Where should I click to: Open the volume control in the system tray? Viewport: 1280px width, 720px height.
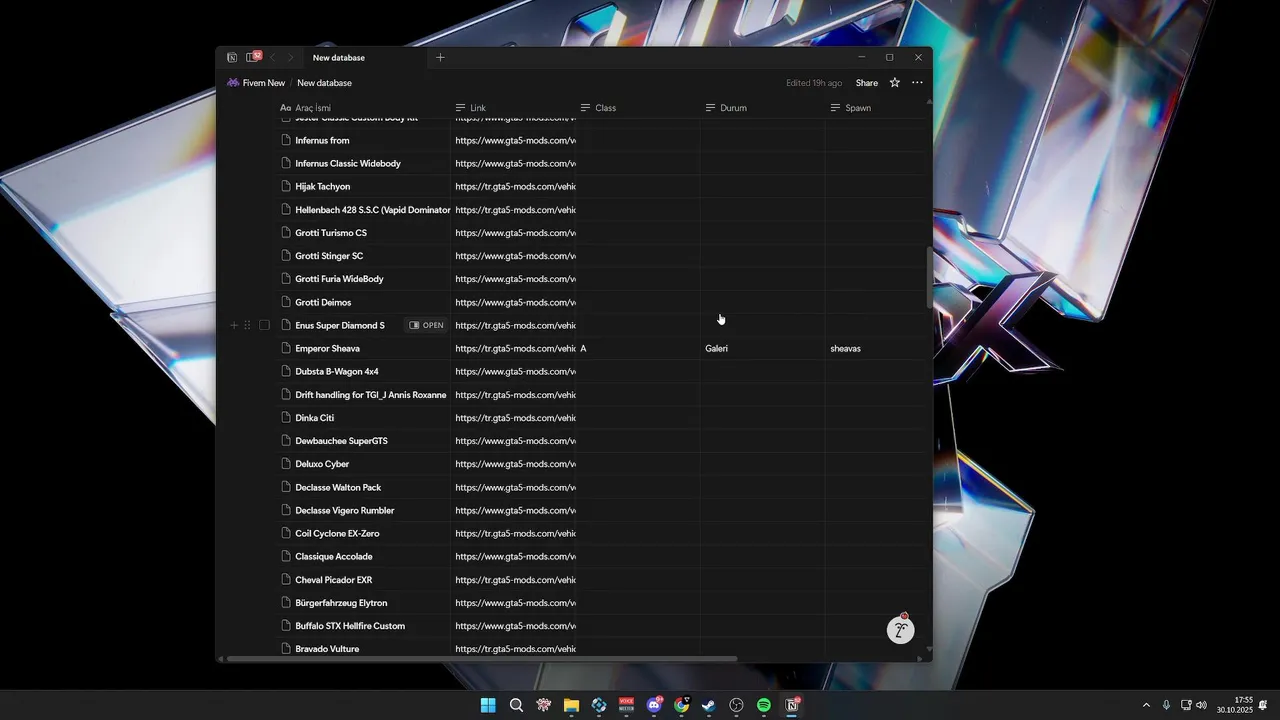click(x=1201, y=705)
